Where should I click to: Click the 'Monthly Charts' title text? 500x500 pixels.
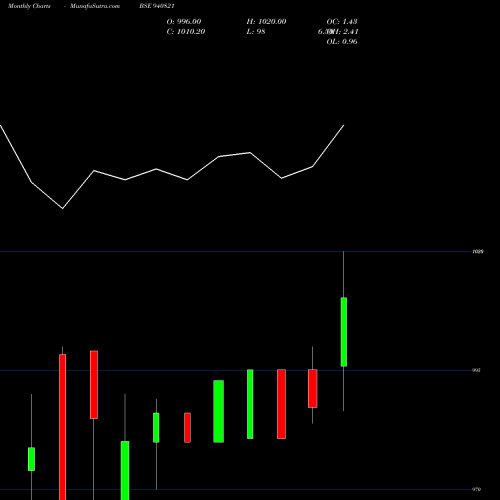pyautogui.click(x=29, y=6)
